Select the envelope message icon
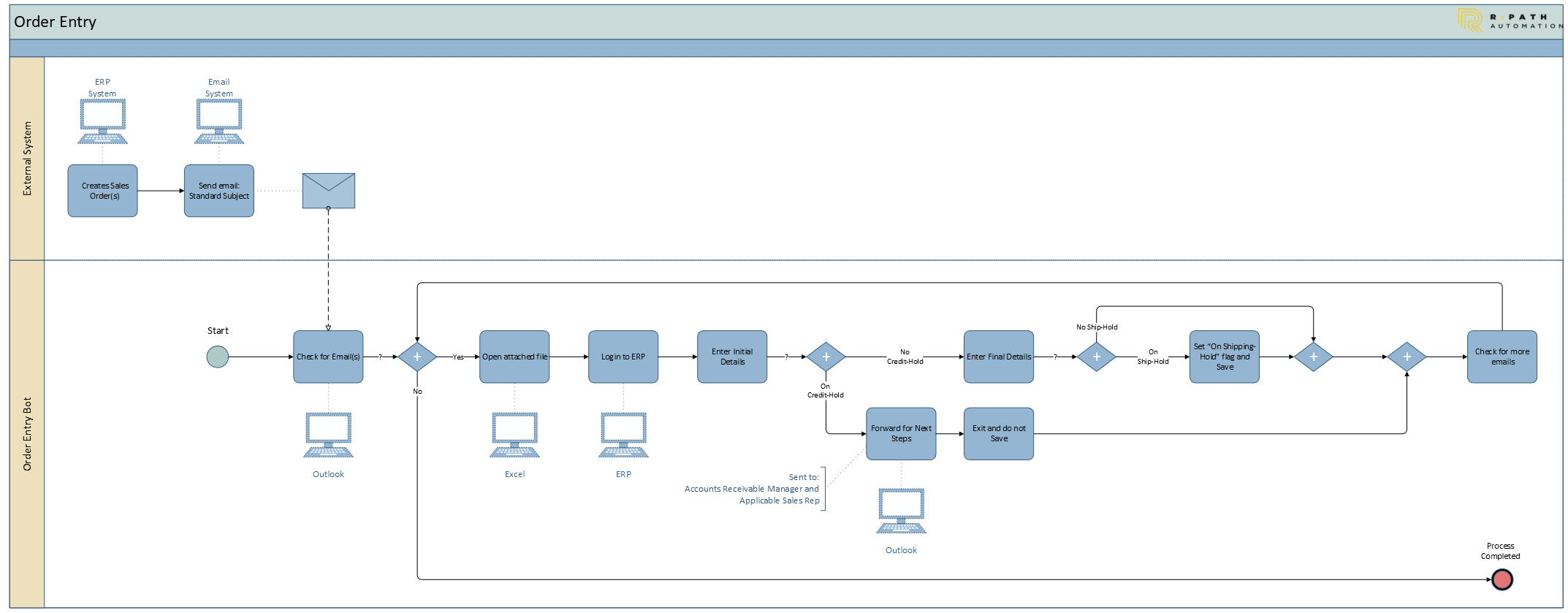This screenshot has width=1568, height=613. click(328, 191)
